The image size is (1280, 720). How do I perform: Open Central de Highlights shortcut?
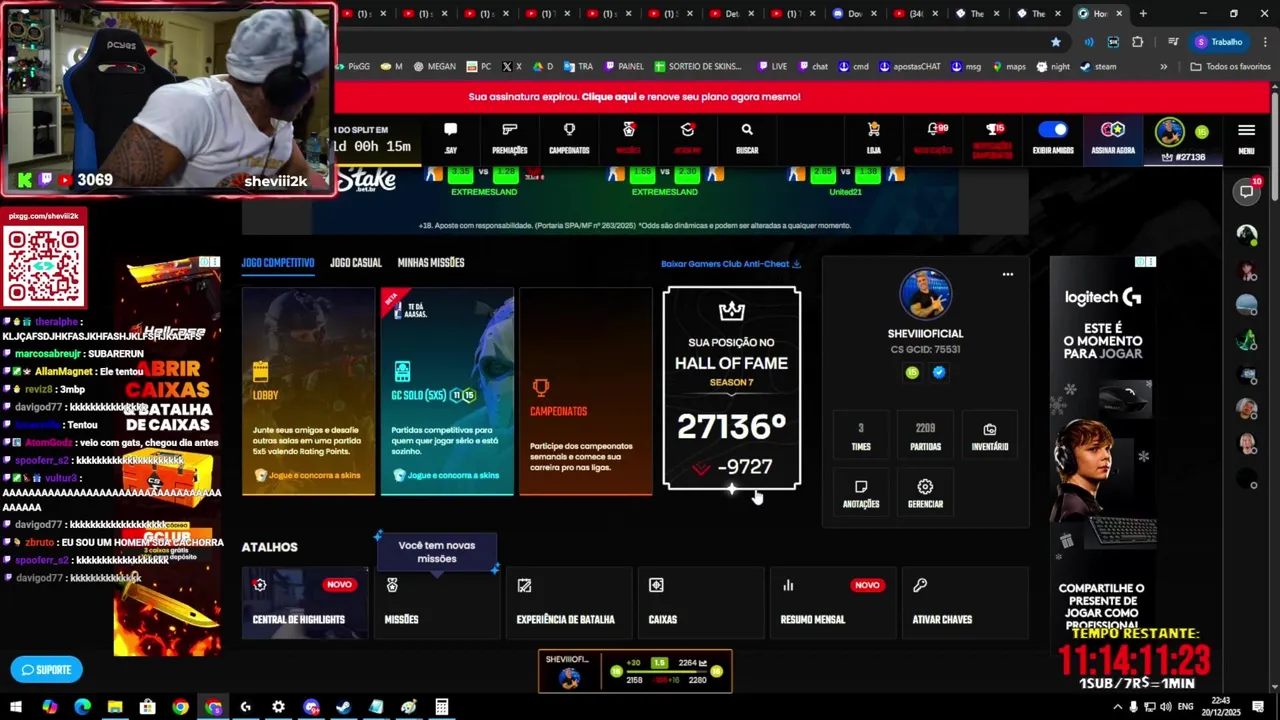(305, 603)
